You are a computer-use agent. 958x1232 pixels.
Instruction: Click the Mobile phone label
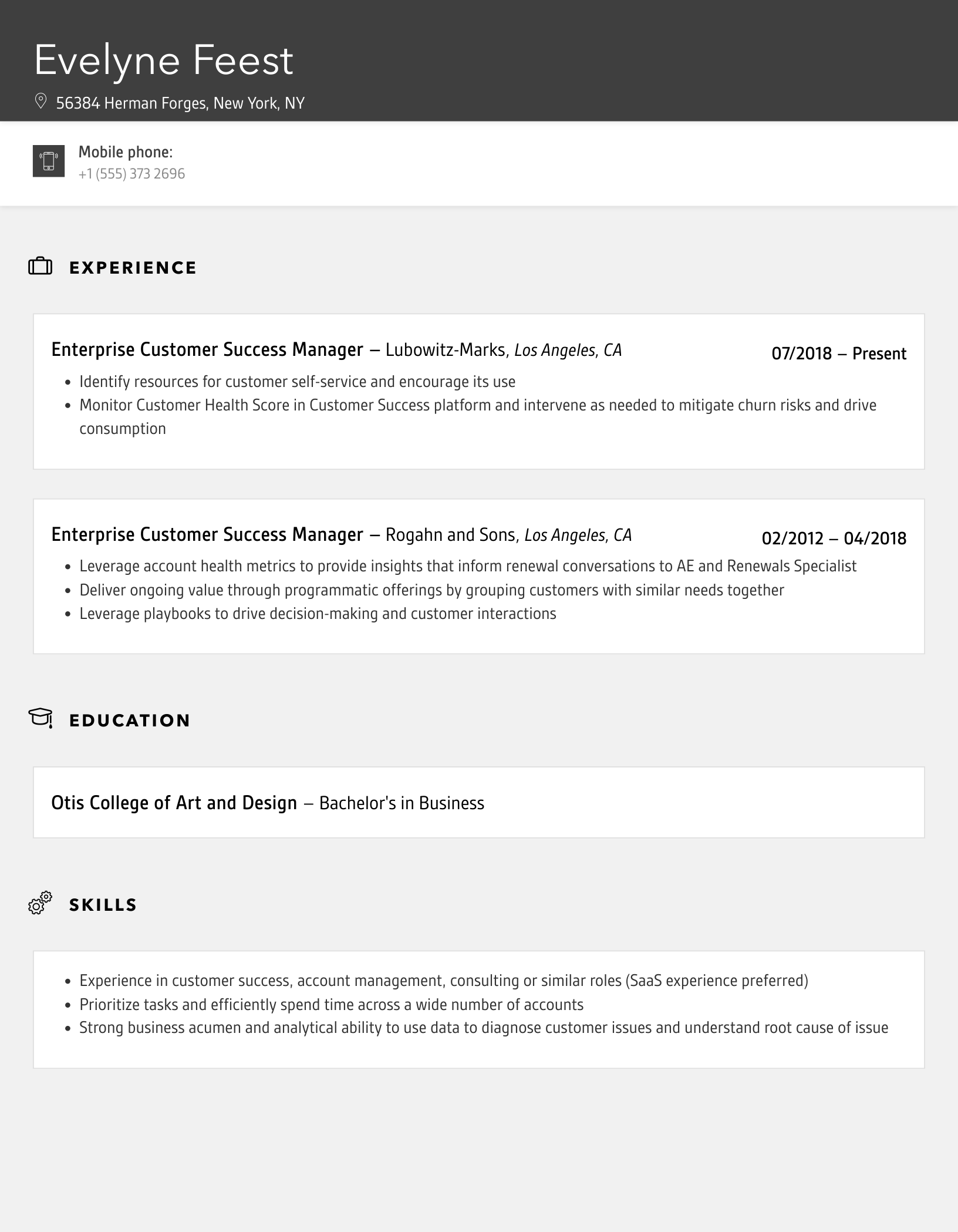tap(126, 152)
